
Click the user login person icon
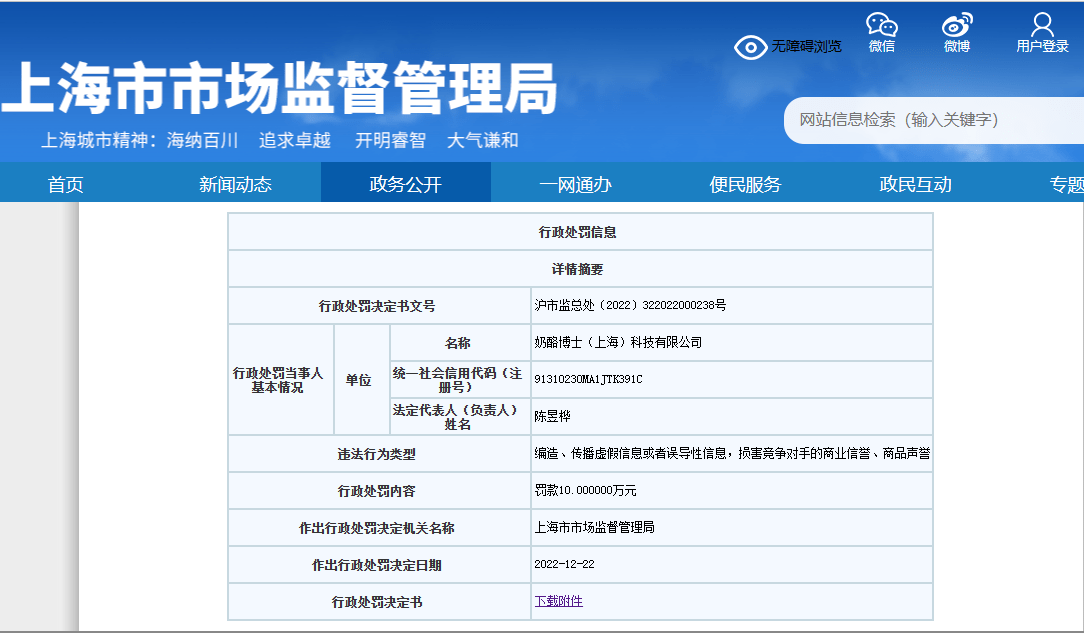click(x=1042, y=24)
